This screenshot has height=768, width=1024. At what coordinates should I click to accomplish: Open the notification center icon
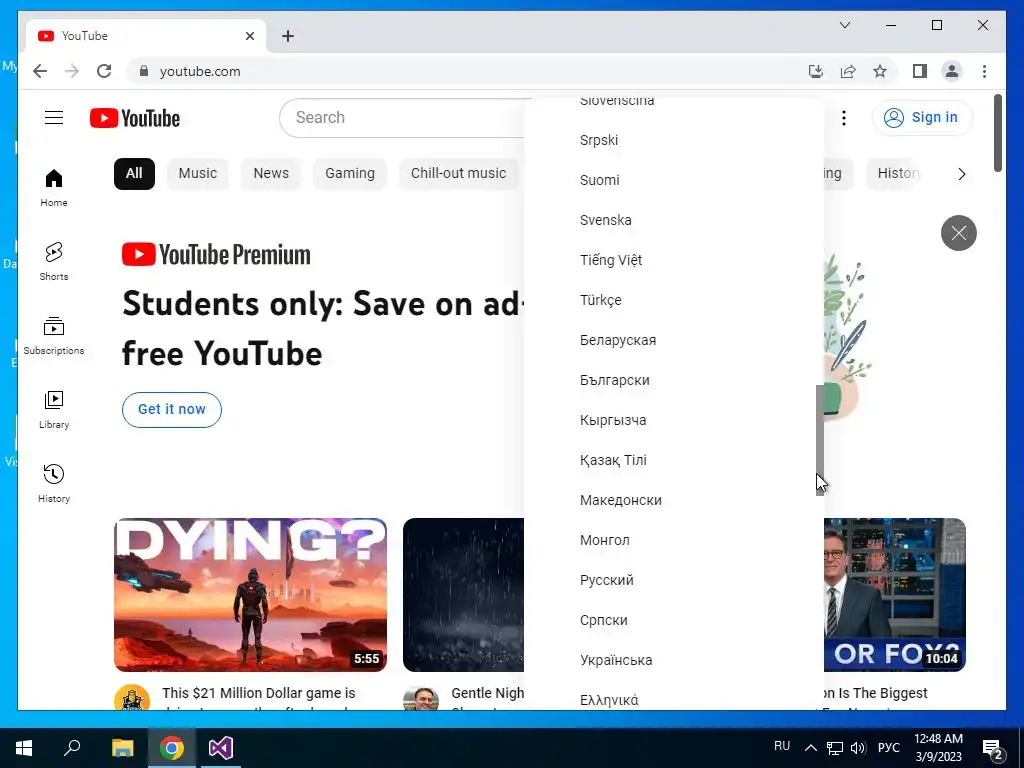click(x=993, y=749)
